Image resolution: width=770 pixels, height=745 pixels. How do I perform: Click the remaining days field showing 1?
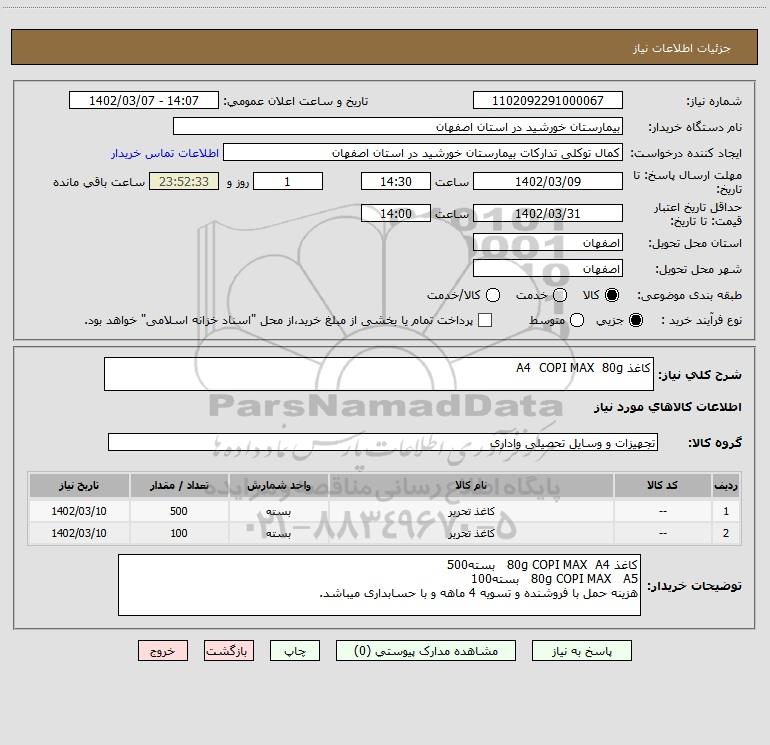coord(288,181)
